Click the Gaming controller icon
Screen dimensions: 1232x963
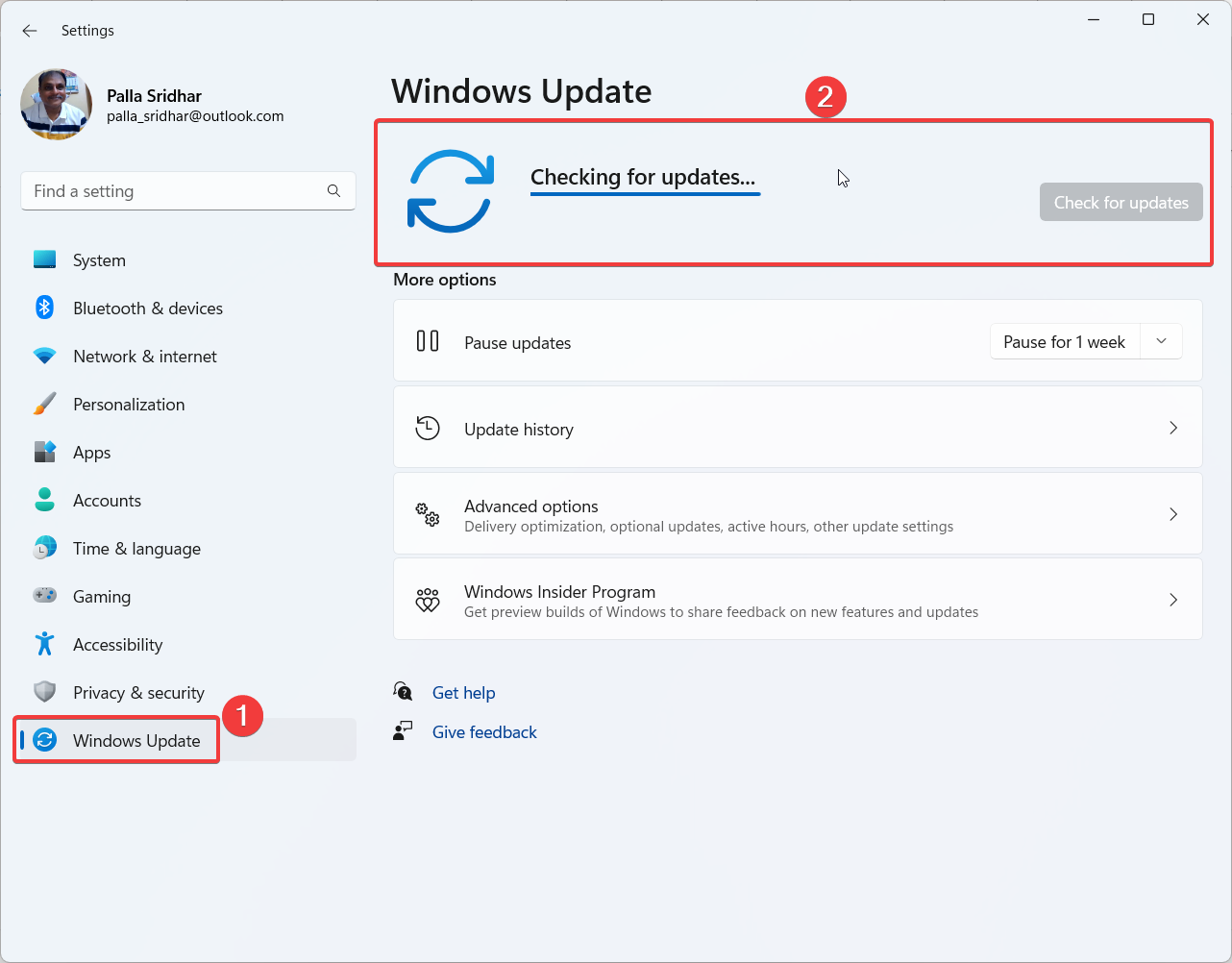pyautogui.click(x=44, y=596)
